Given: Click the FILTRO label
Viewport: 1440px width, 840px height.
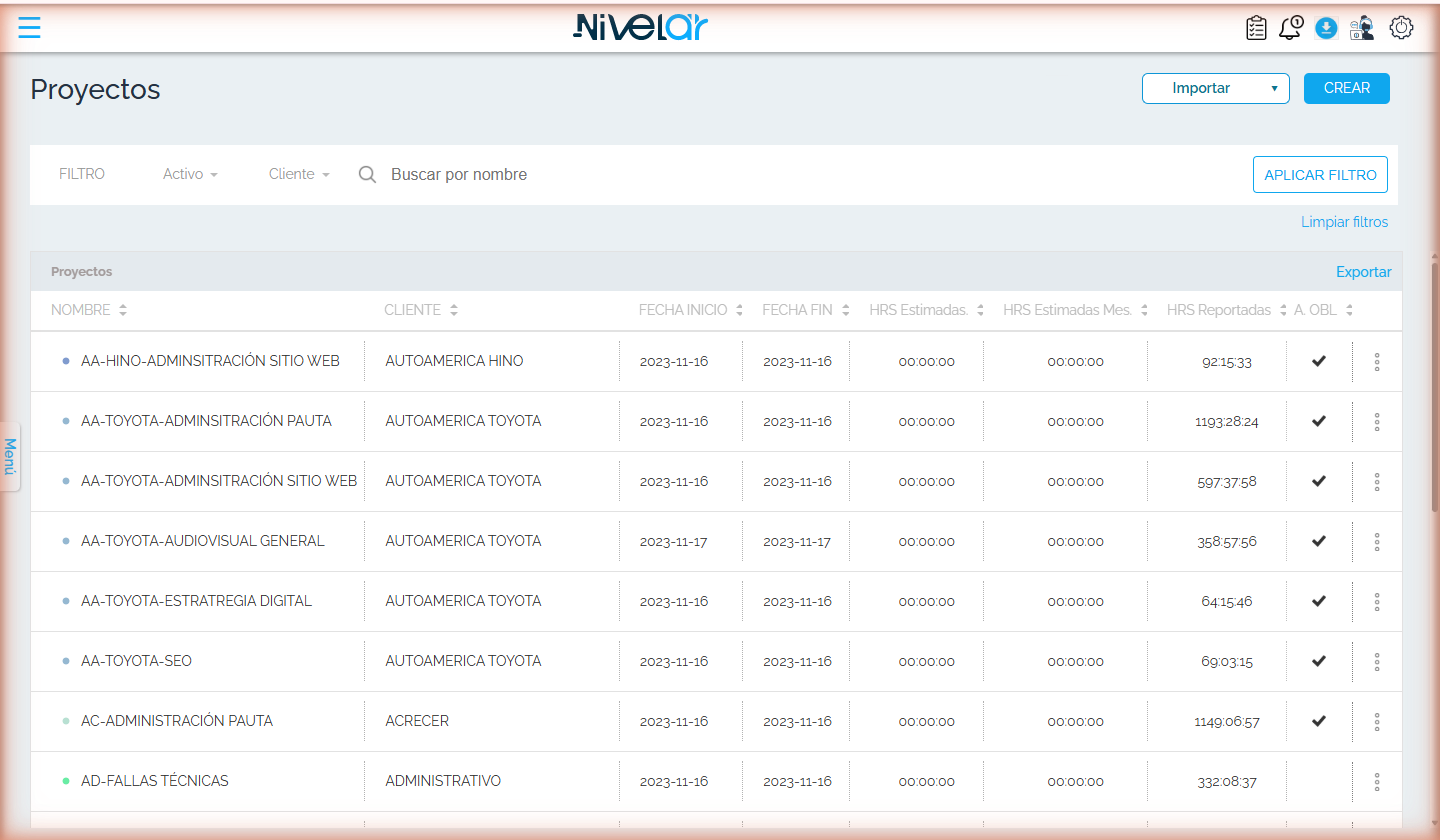Looking at the screenshot, I should (82, 174).
